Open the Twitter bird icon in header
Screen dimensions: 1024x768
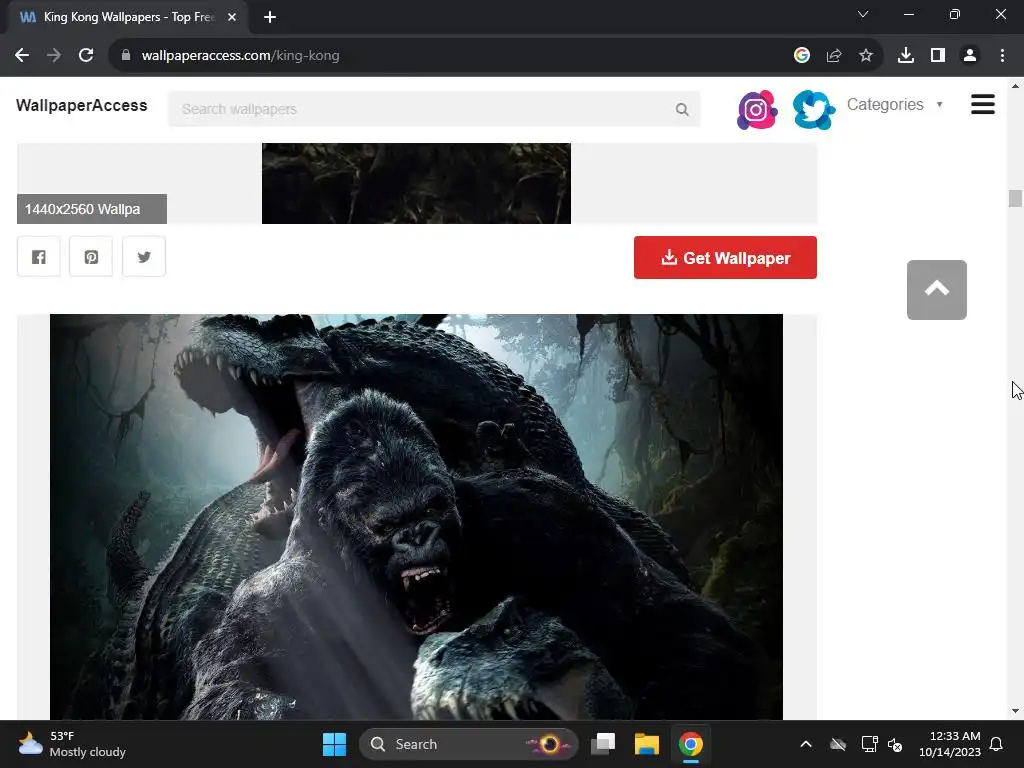click(814, 110)
